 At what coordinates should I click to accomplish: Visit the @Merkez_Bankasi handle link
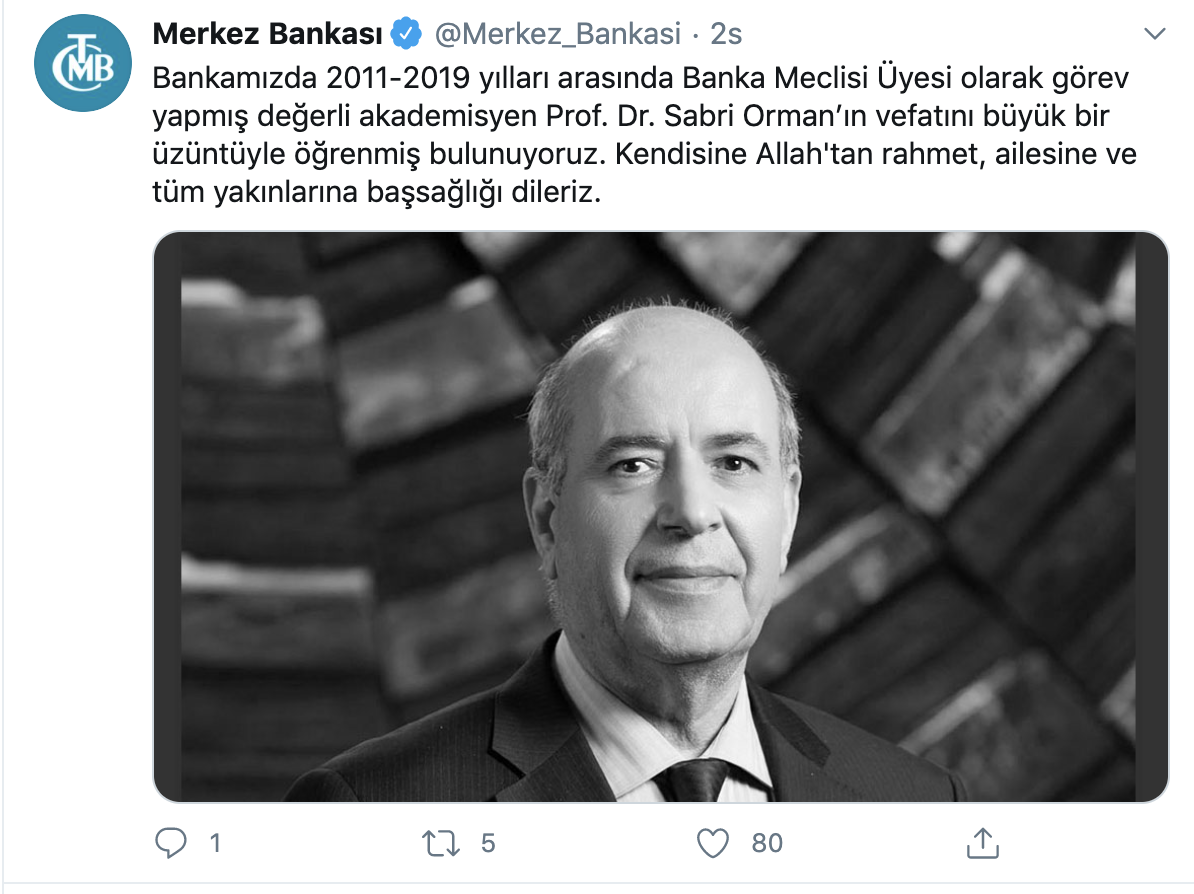click(557, 34)
